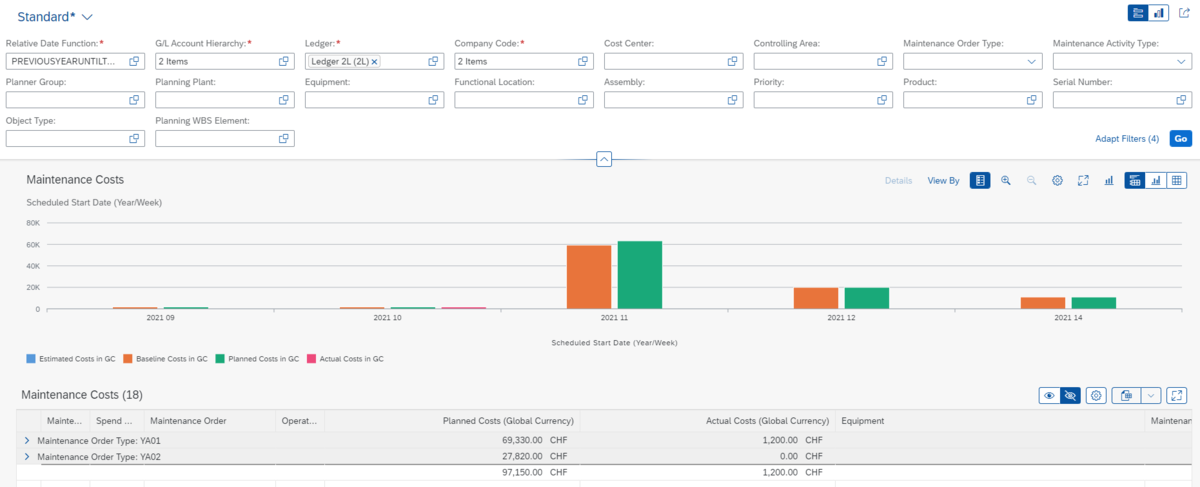This screenshot has width=1200, height=487.
Task: Click the View By menu button
Action: (x=943, y=181)
